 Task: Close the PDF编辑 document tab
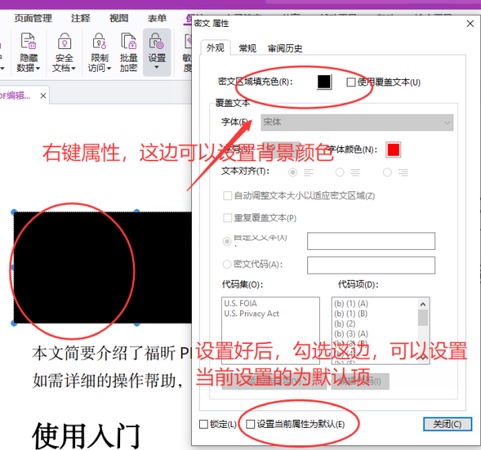(x=43, y=96)
